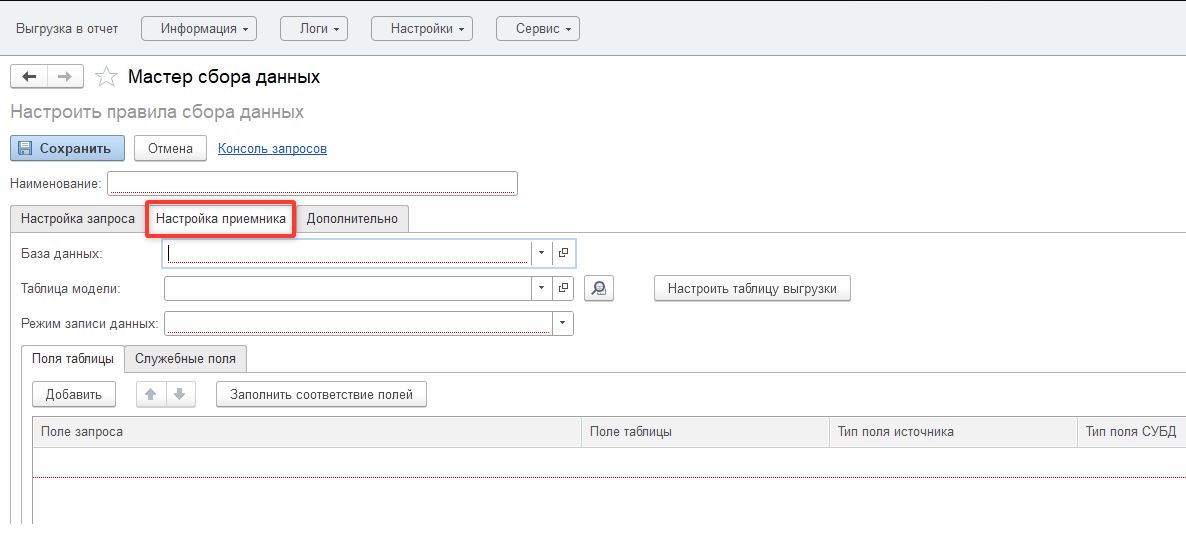Screen dimensions: 1186x534
Task: Click Заполнить соответствие полей button
Action: (321, 394)
